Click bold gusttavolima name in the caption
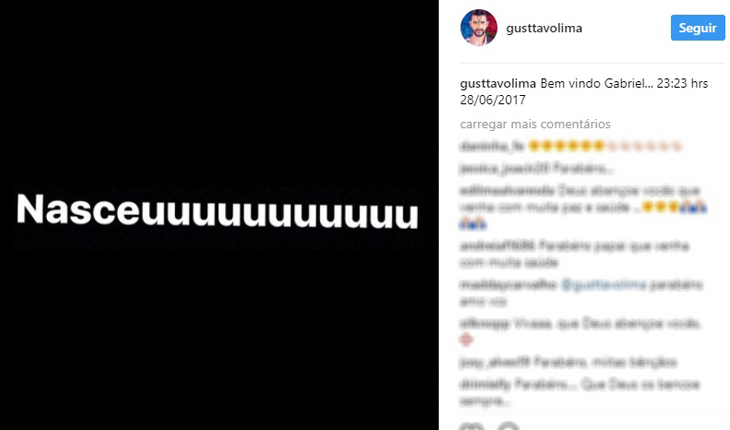730x430 pixels. point(498,83)
